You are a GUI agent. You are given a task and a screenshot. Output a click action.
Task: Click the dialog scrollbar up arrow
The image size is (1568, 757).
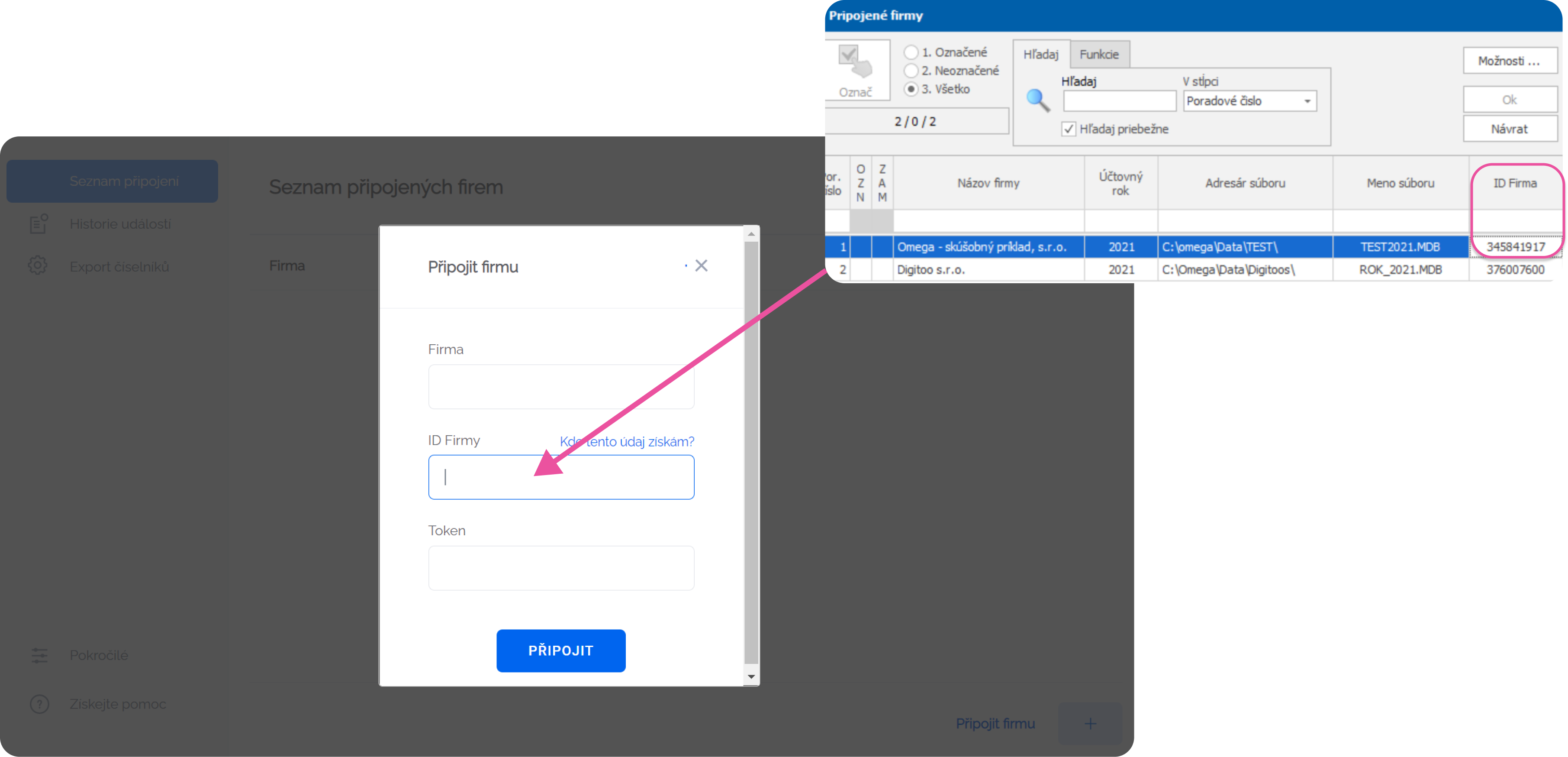751,234
